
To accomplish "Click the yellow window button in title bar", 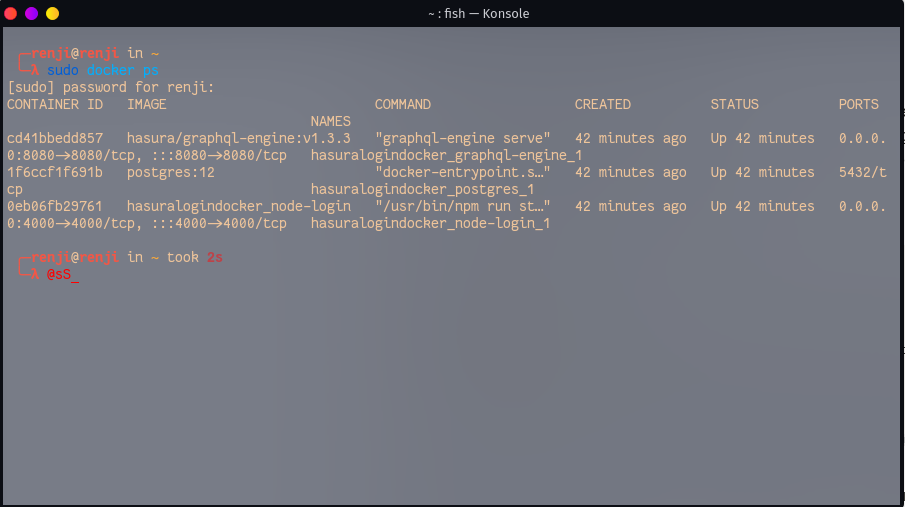I will (x=52, y=13).
